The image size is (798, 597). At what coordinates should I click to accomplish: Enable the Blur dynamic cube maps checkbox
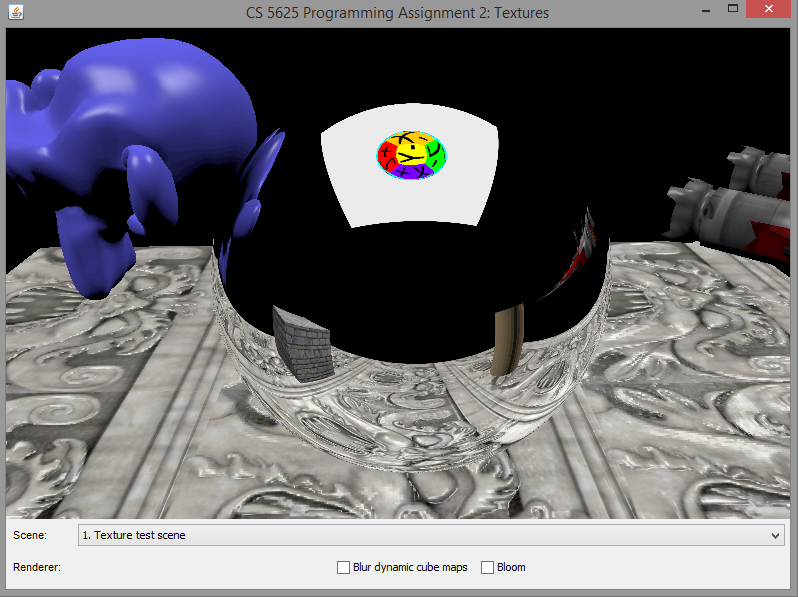click(344, 568)
